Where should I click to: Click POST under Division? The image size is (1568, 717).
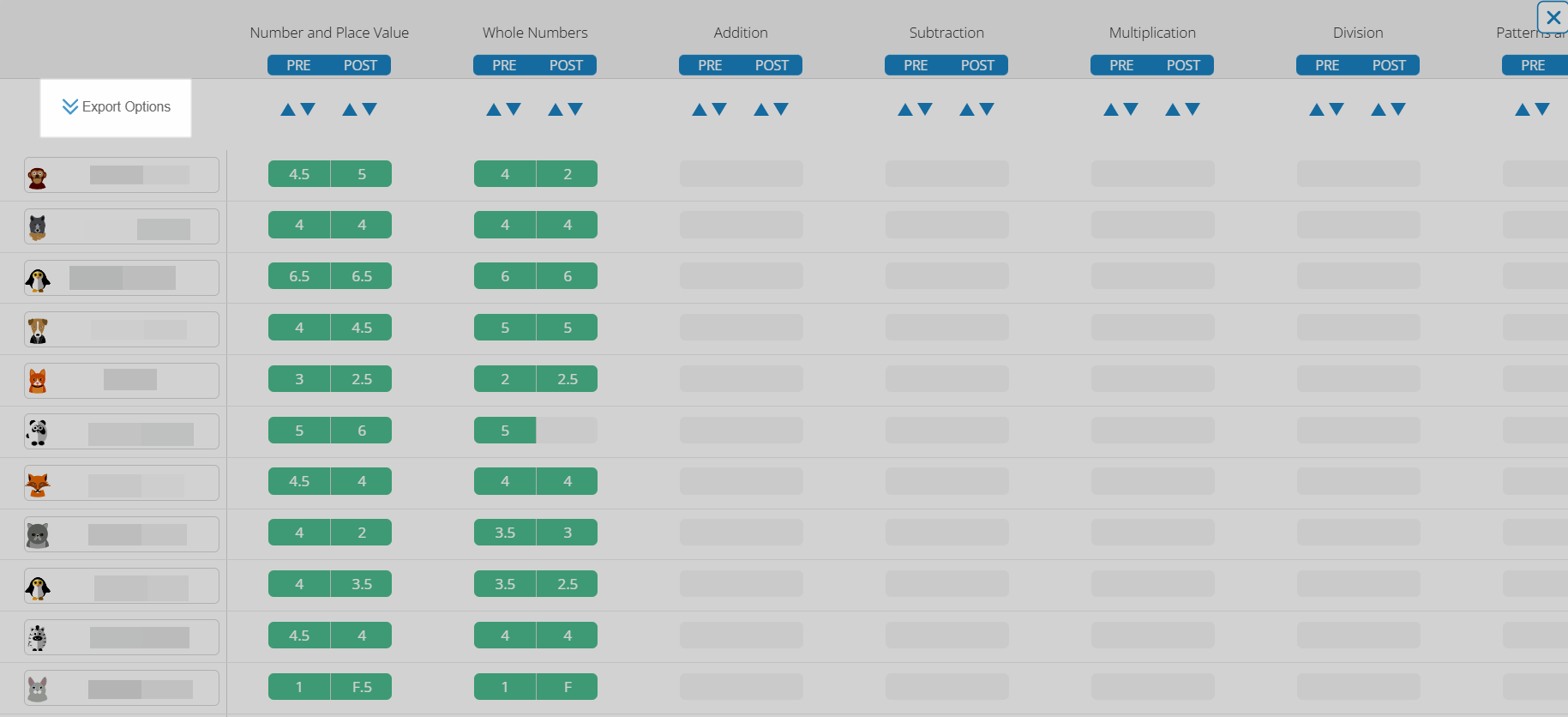pyautogui.click(x=1389, y=65)
